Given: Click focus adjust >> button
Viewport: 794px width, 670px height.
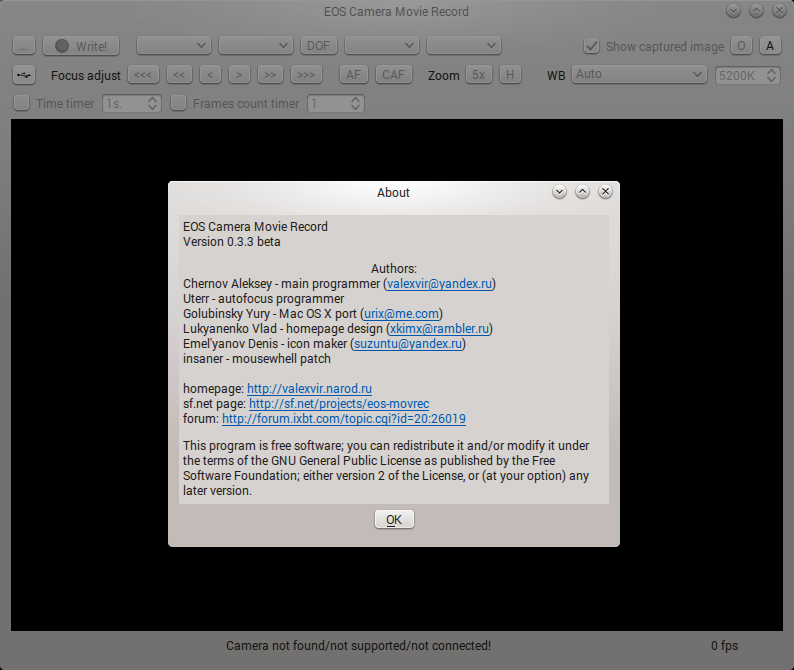Looking at the screenshot, I should pos(270,75).
